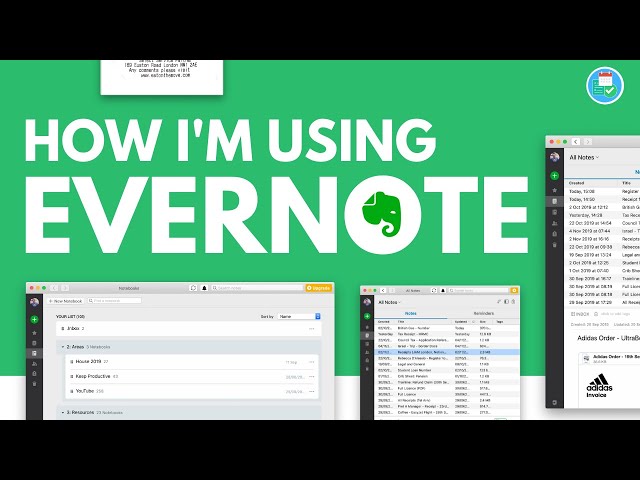Viewport: 640px width, 480px height.
Task: Sort by Created column in middle window
Action: coord(385,322)
